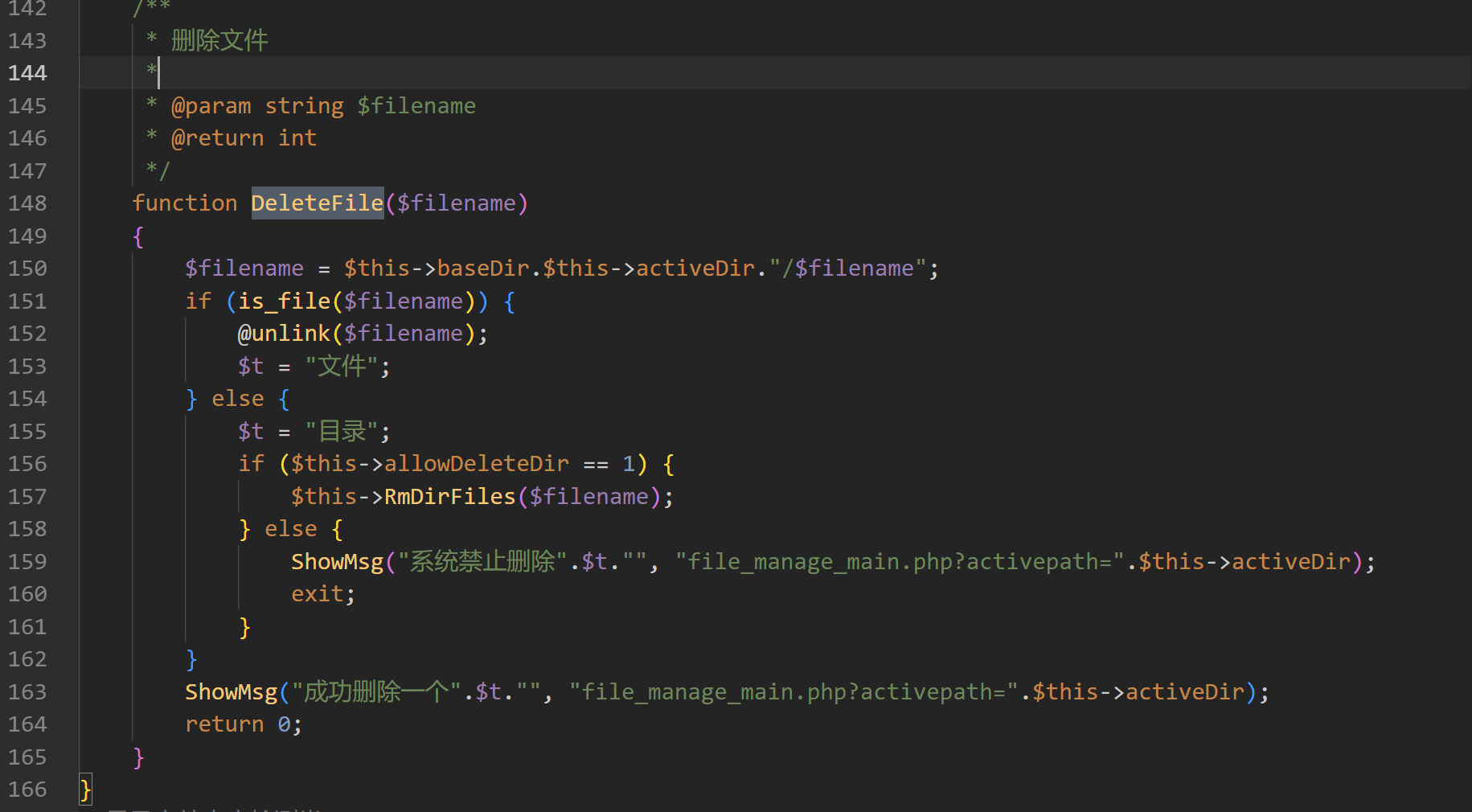The width and height of the screenshot is (1472, 812).
Task: Click the RmDirFiles method call
Action: coord(450,497)
